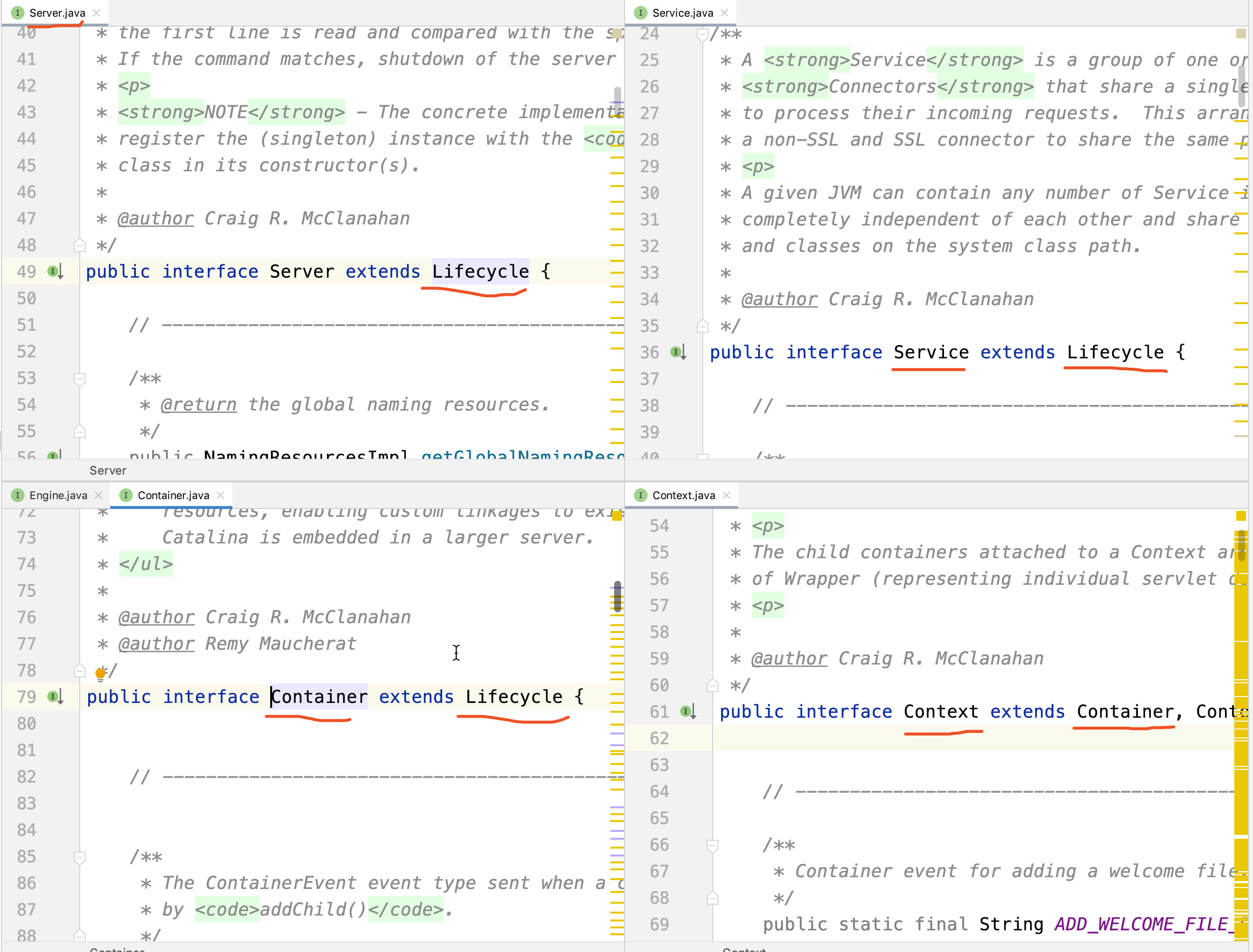This screenshot has height=952, width=1253.
Task: Close the Context.java tab
Action: point(727,495)
